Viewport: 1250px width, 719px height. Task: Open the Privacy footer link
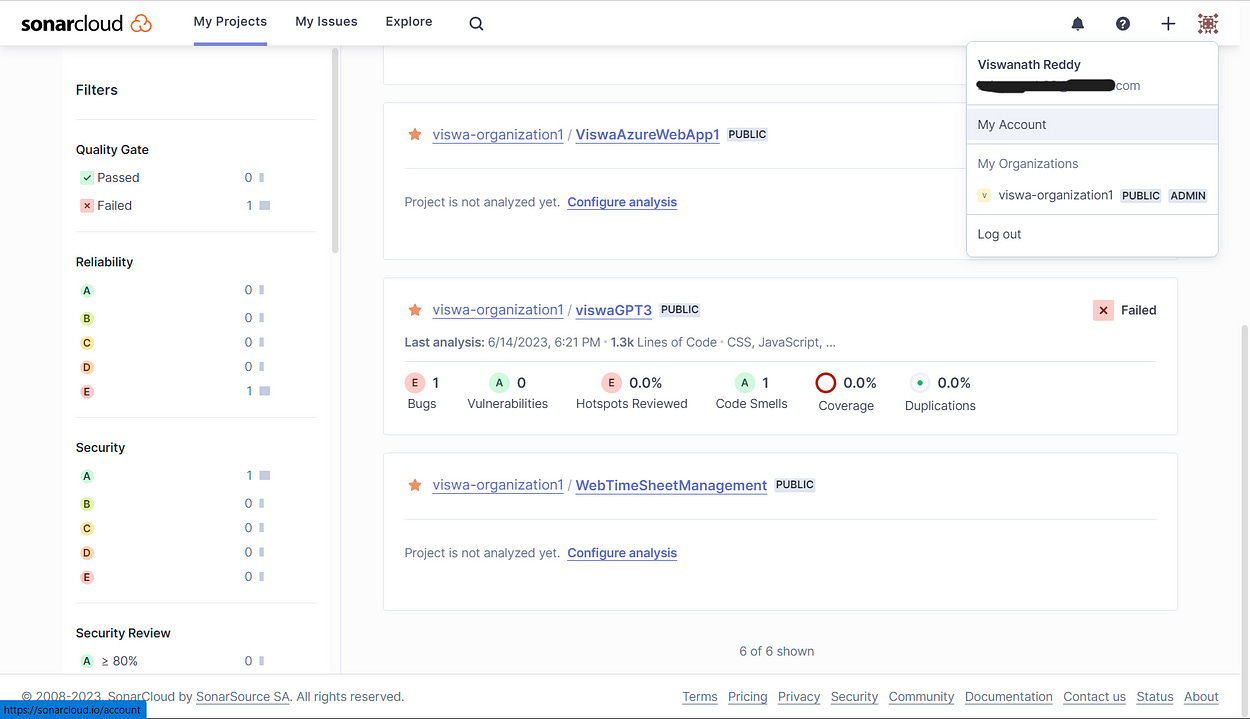pos(799,697)
